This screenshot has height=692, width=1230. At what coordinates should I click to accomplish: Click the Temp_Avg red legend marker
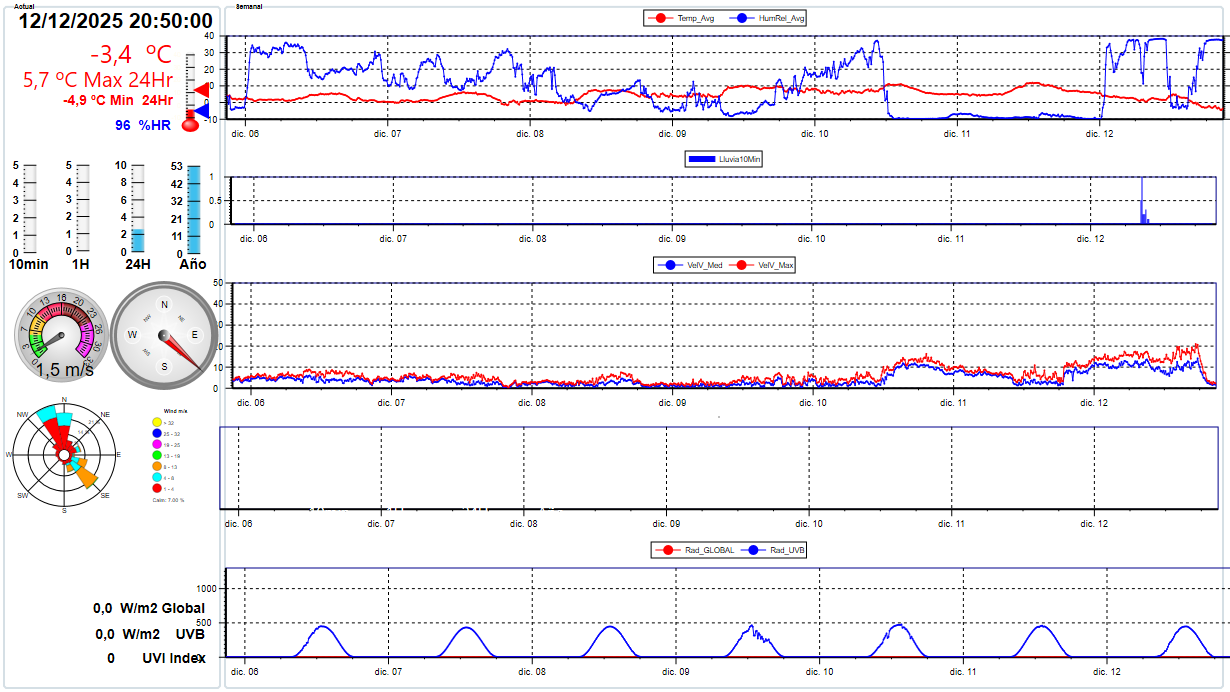coord(660,18)
